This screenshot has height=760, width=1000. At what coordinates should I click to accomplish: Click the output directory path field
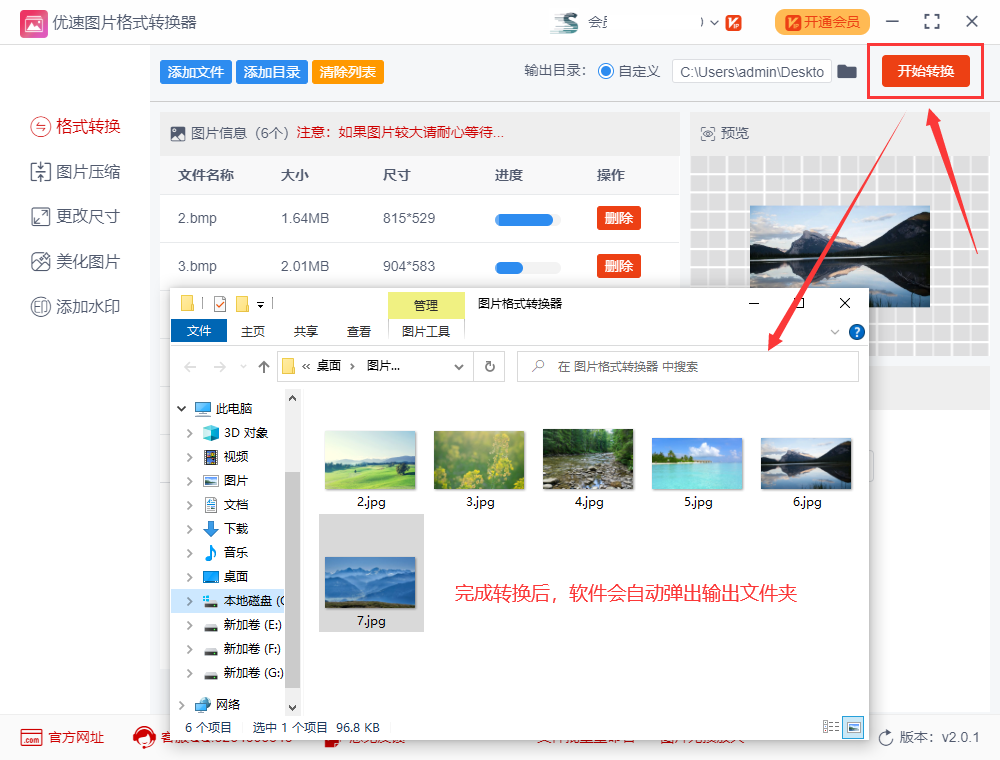(752, 71)
